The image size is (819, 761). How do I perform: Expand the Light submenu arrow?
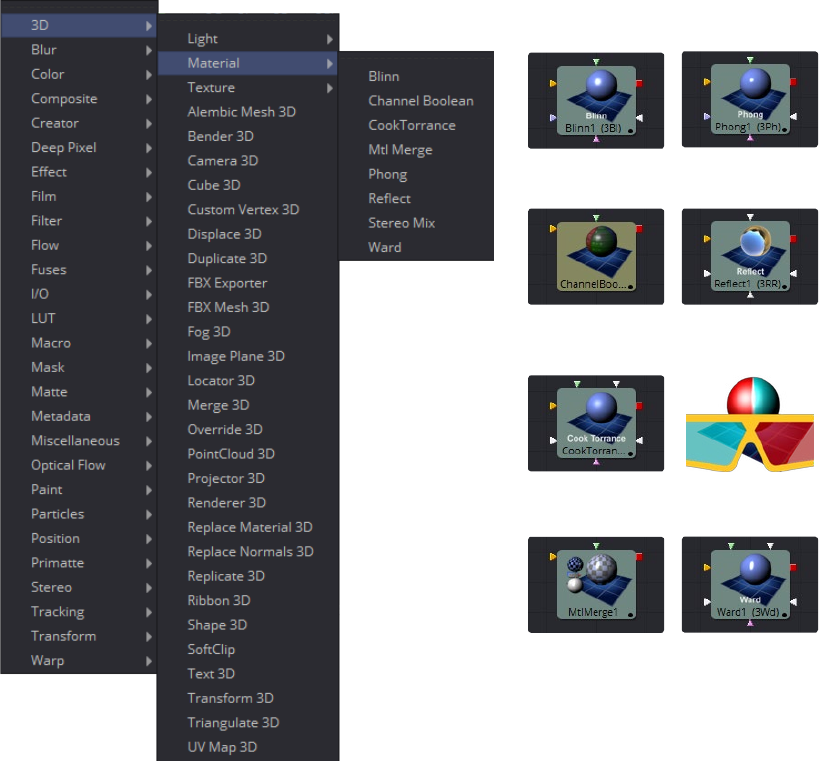(330, 39)
